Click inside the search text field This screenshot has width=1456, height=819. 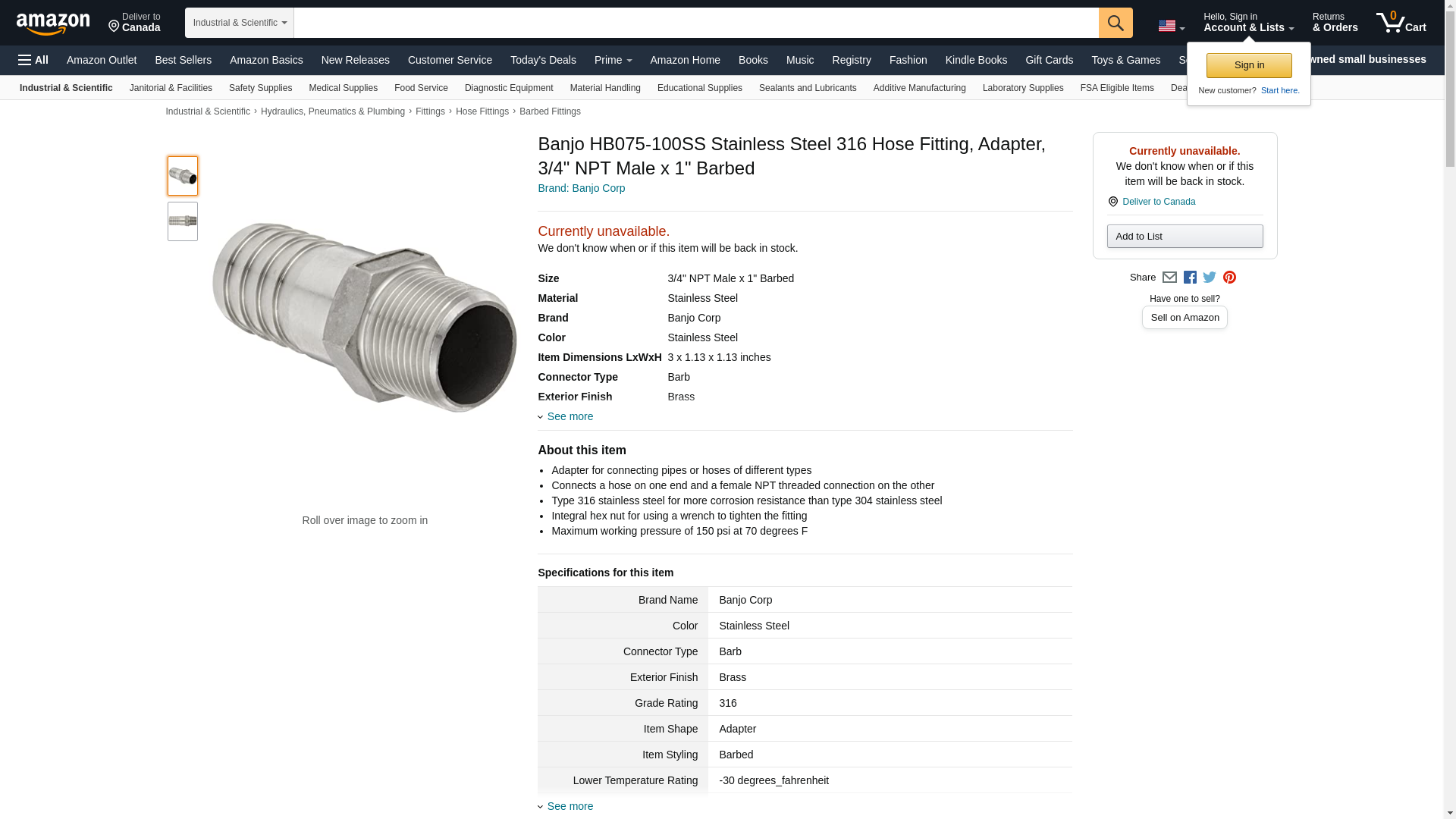click(695, 23)
